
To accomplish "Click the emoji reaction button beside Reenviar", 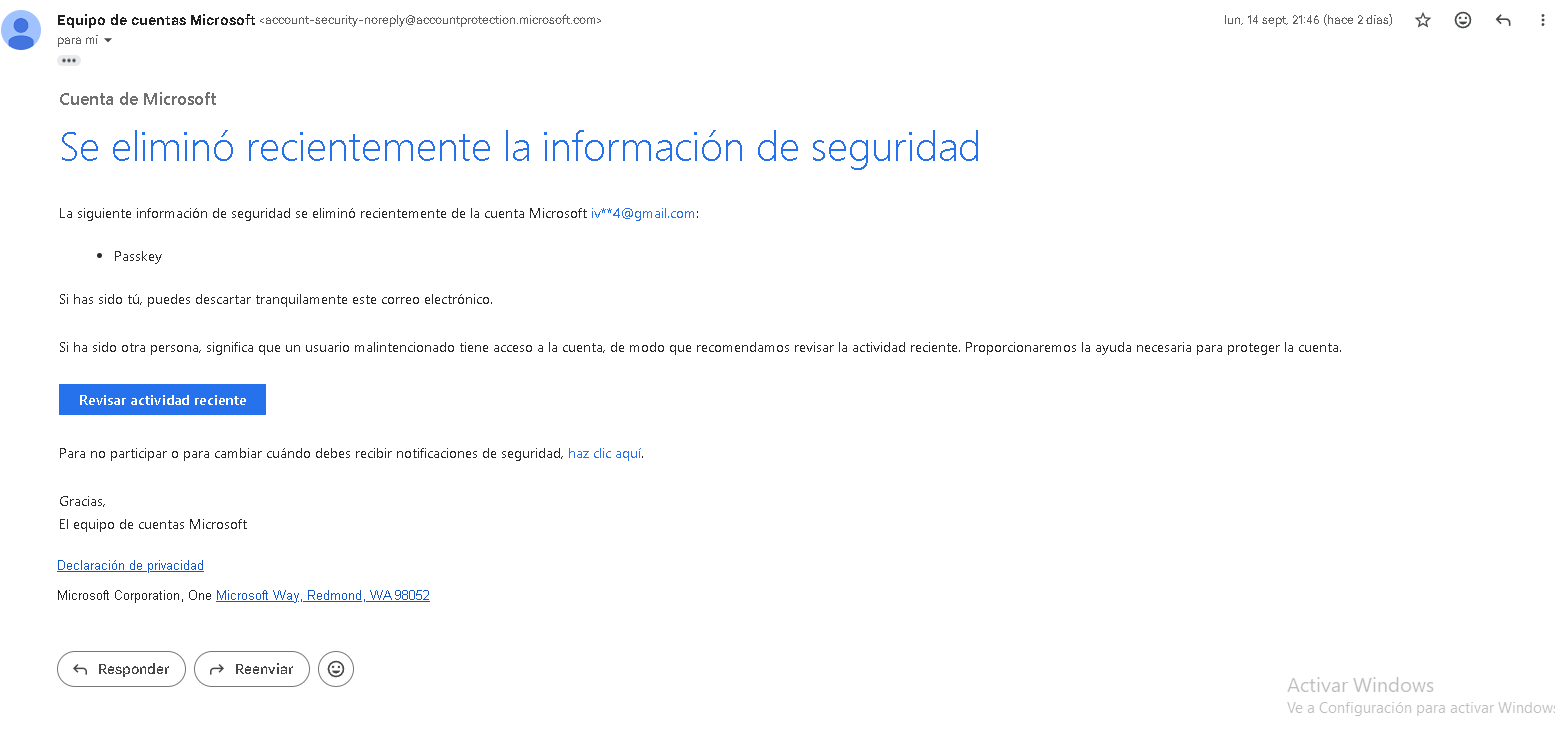I will [x=336, y=669].
